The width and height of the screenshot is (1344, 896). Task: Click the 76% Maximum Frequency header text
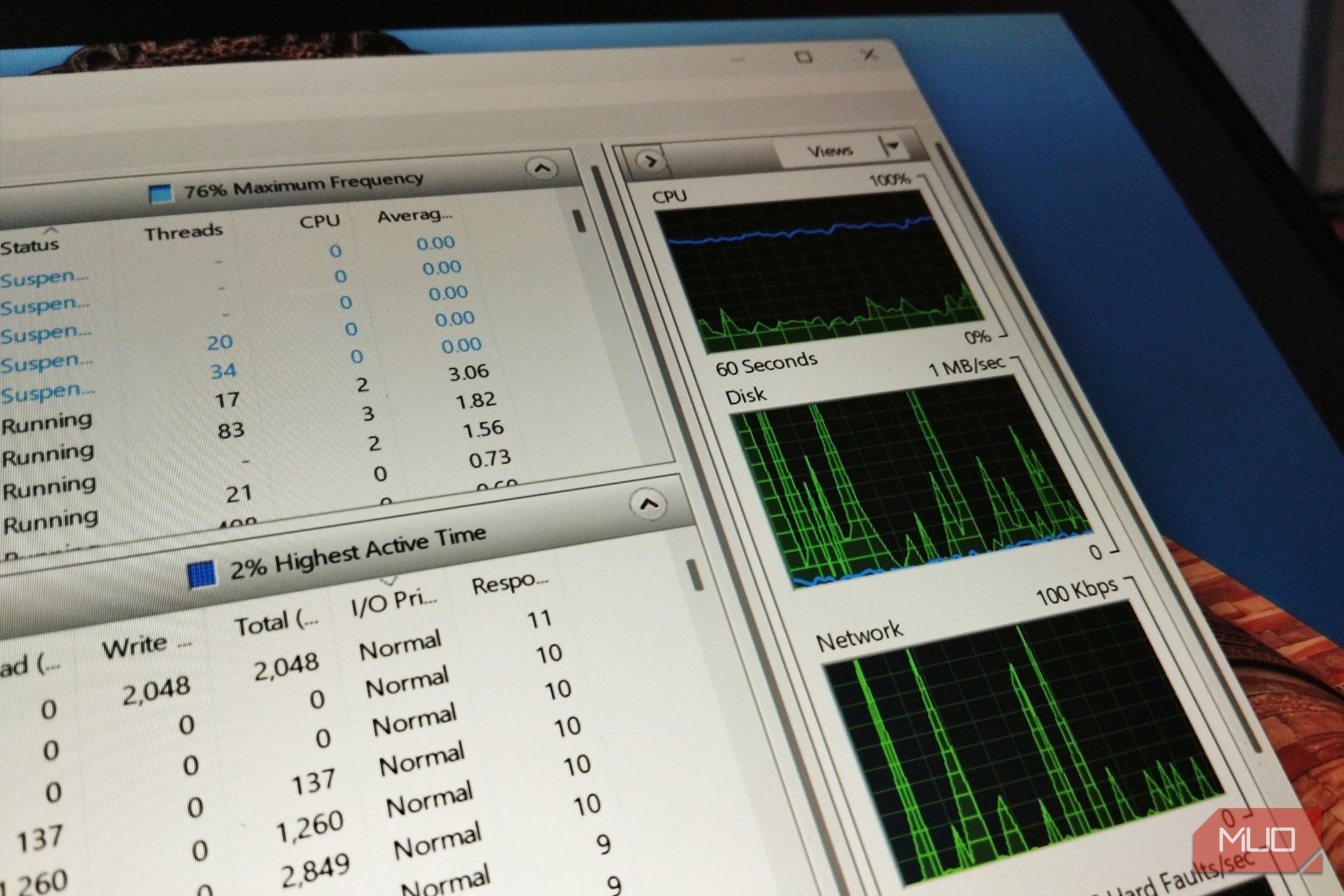point(303,184)
